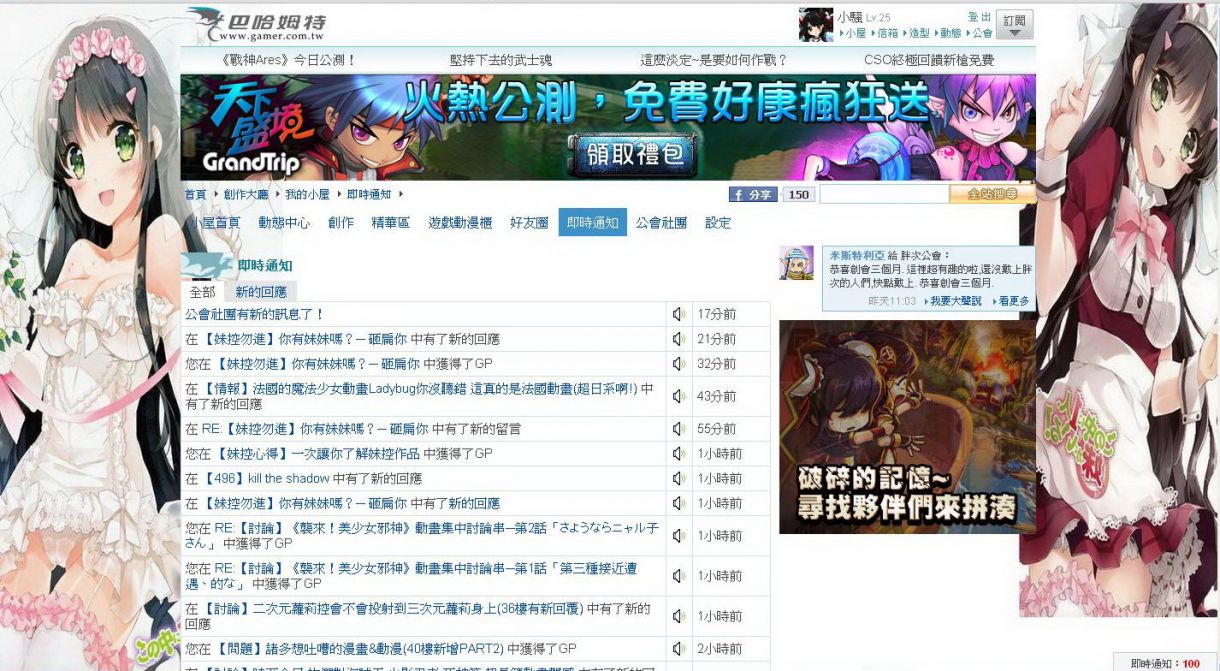Click the 43分前 timestamp text
Image resolution: width=1220 pixels, height=671 pixels.
coord(717,396)
